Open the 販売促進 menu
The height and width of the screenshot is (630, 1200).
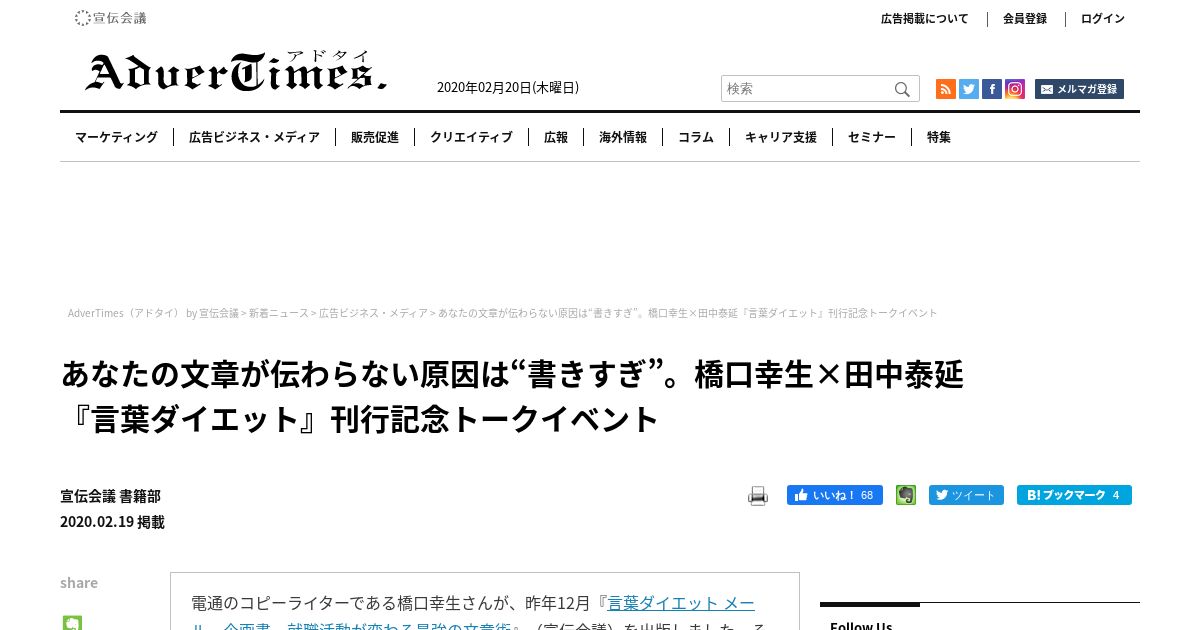tap(375, 137)
